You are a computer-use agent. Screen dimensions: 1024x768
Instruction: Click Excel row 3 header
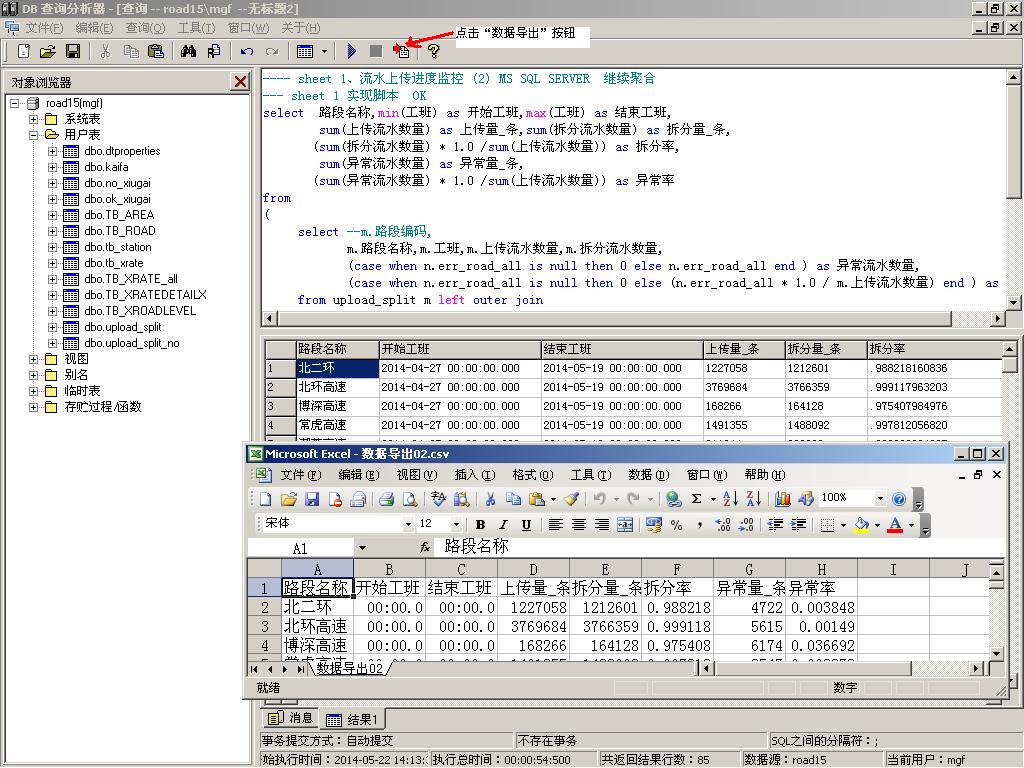click(x=264, y=626)
